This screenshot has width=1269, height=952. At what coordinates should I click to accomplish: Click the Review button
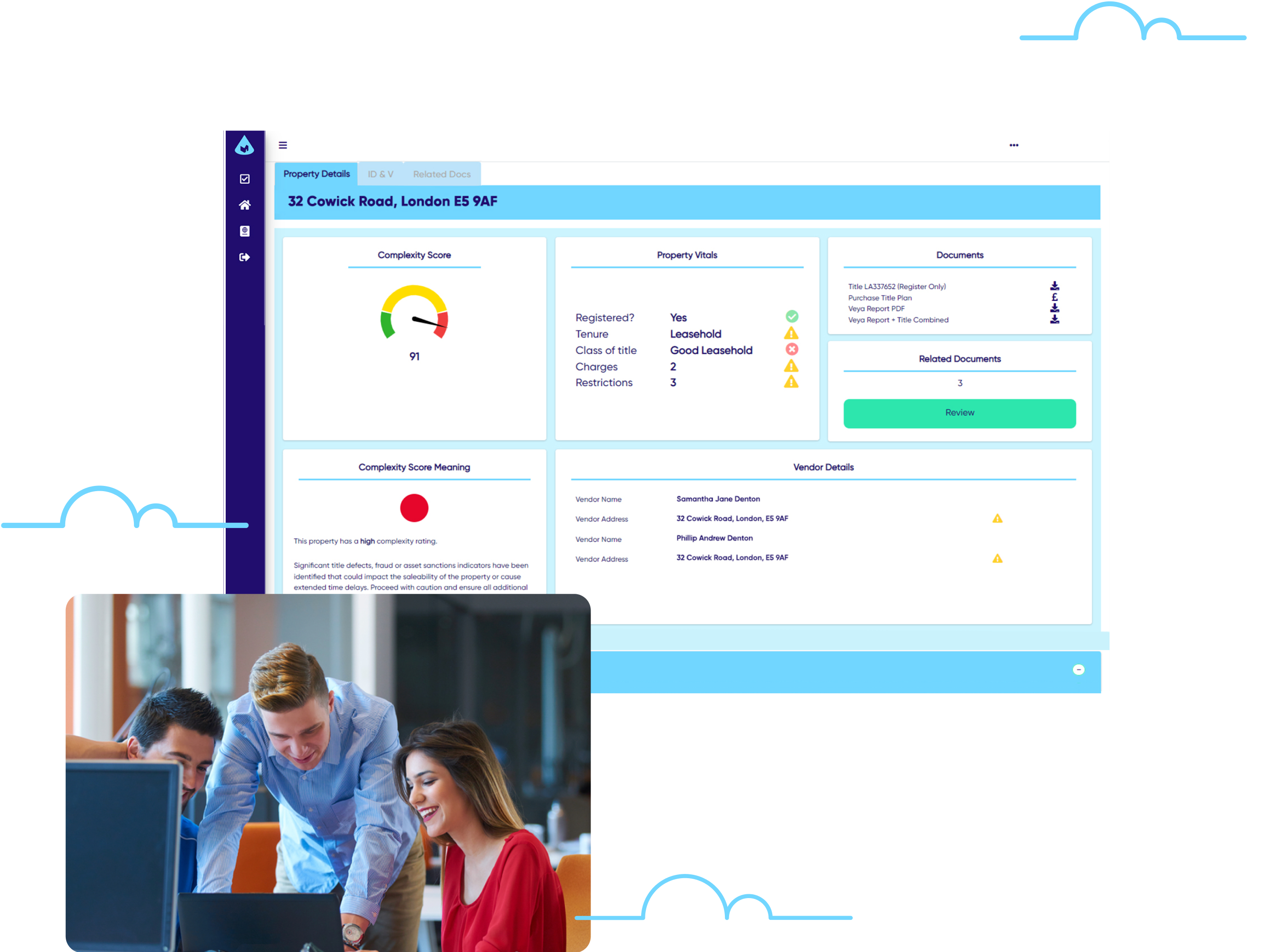[x=958, y=411]
